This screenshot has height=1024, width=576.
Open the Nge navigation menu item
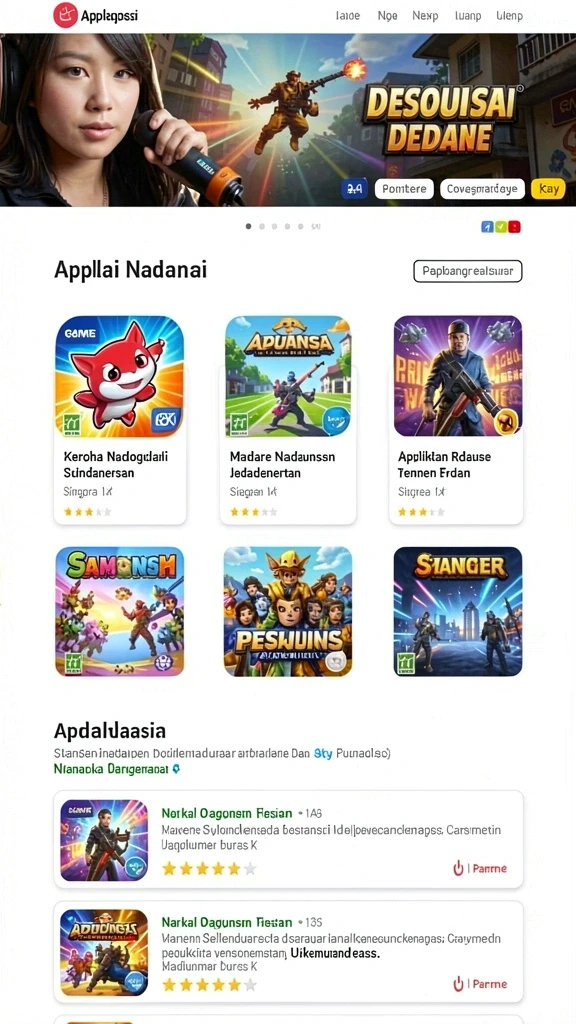[x=387, y=16]
